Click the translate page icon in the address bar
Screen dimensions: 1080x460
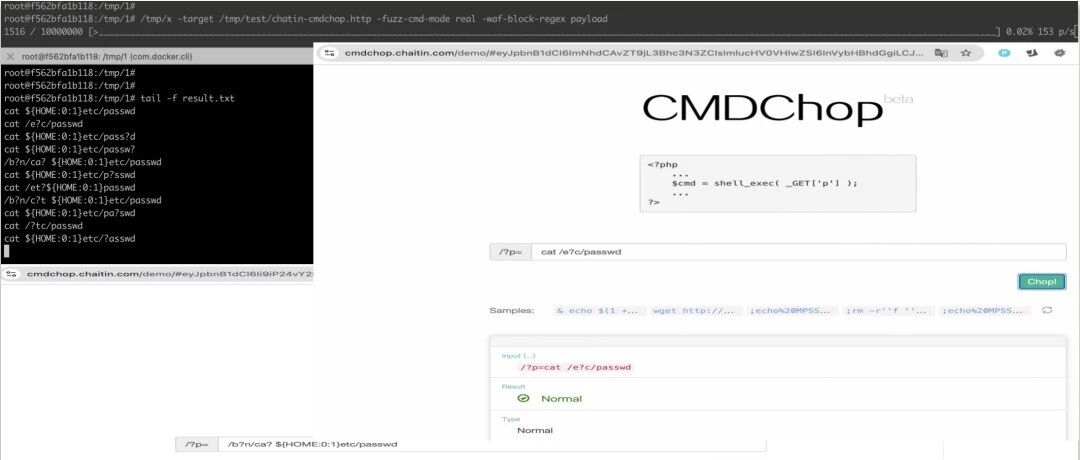coord(941,53)
